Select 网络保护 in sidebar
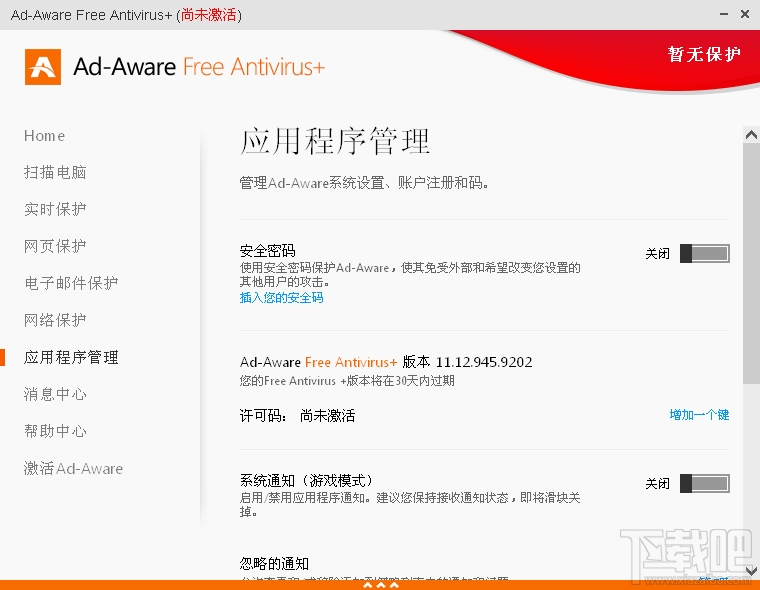This screenshot has height=590, width=760. pos(55,320)
